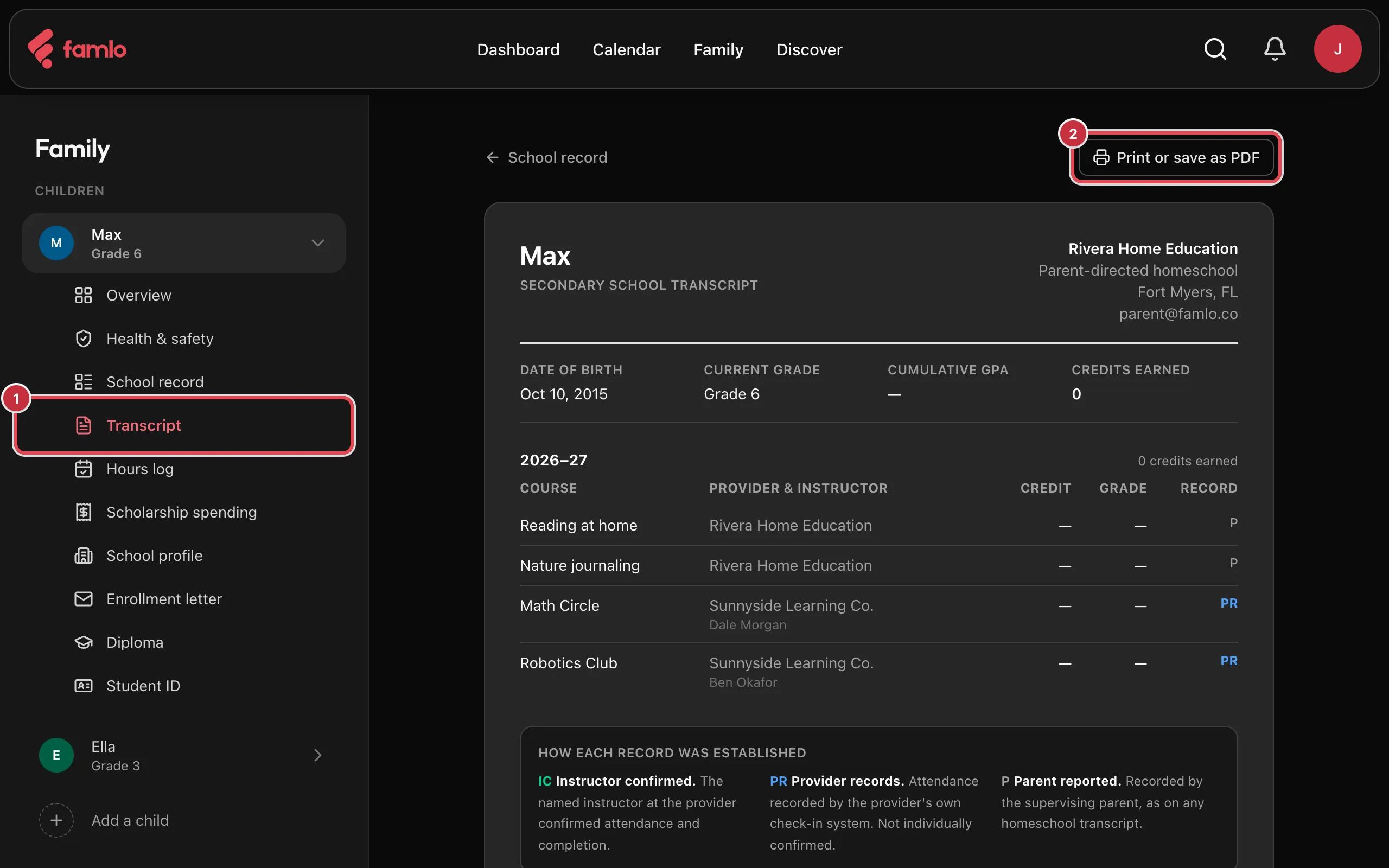Open the J user avatar menu
Screen dimensions: 1389x868
pyautogui.click(x=1337, y=49)
